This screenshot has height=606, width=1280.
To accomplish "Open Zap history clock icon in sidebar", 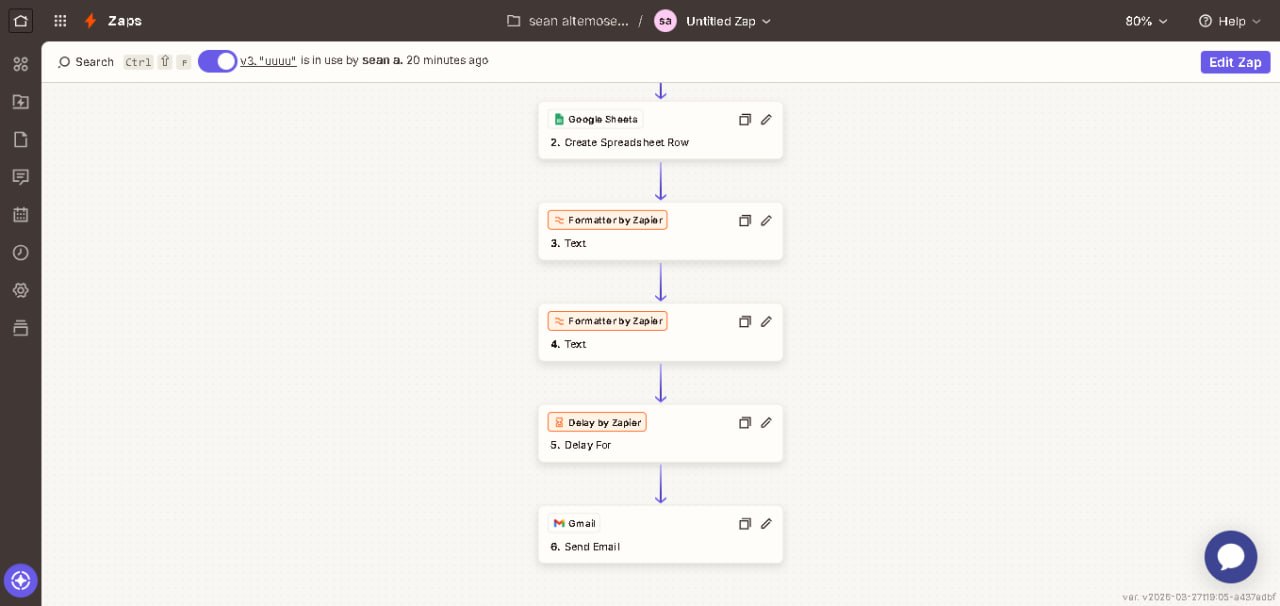I will click(x=20, y=253).
